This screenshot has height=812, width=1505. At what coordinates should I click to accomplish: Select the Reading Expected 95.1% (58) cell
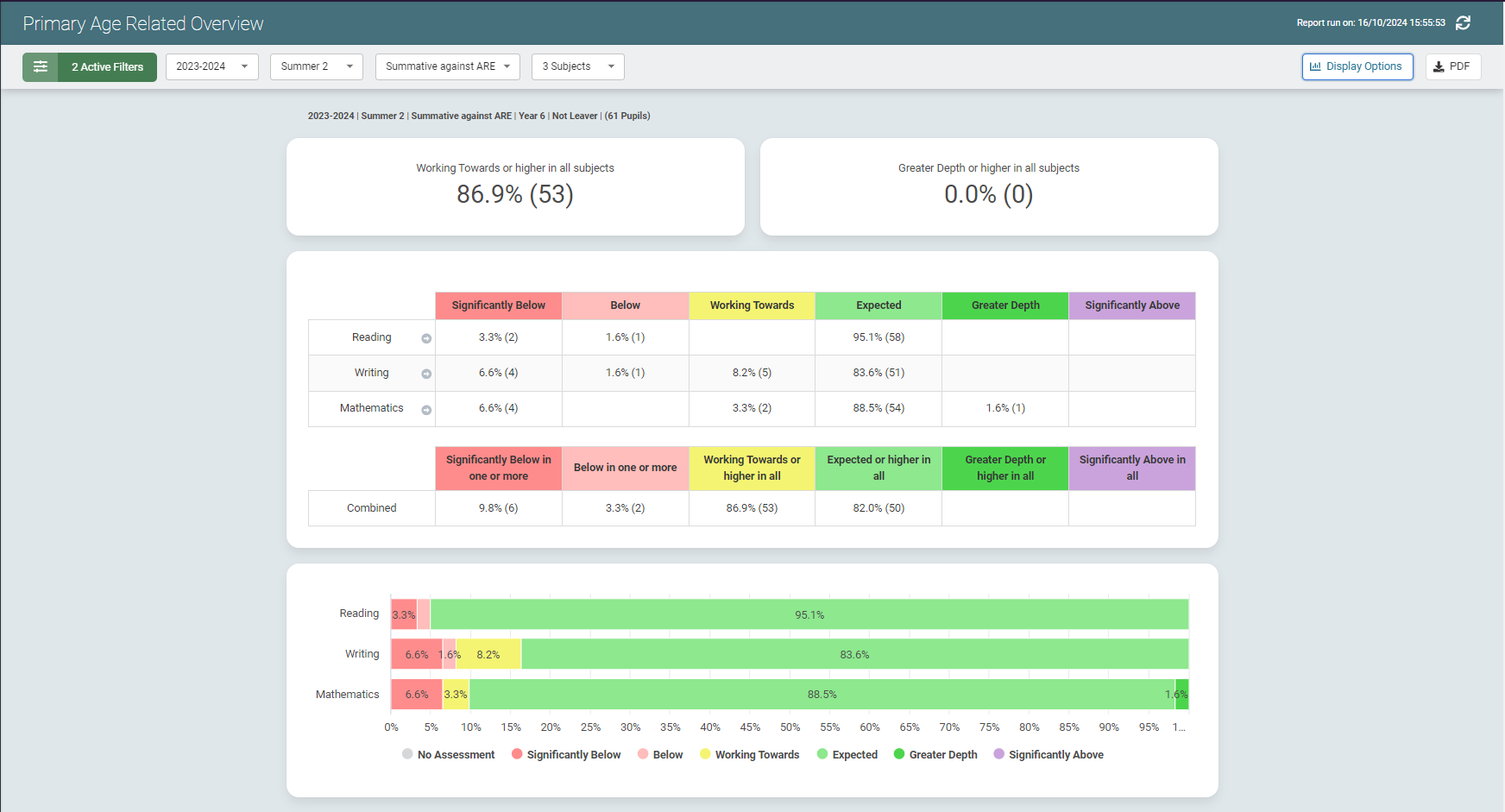tap(878, 337)
